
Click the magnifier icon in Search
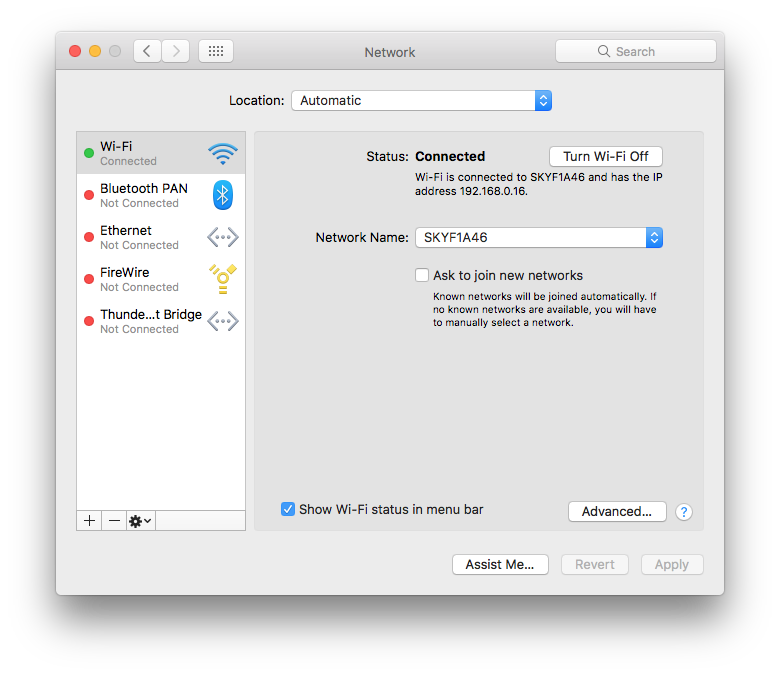603,51
